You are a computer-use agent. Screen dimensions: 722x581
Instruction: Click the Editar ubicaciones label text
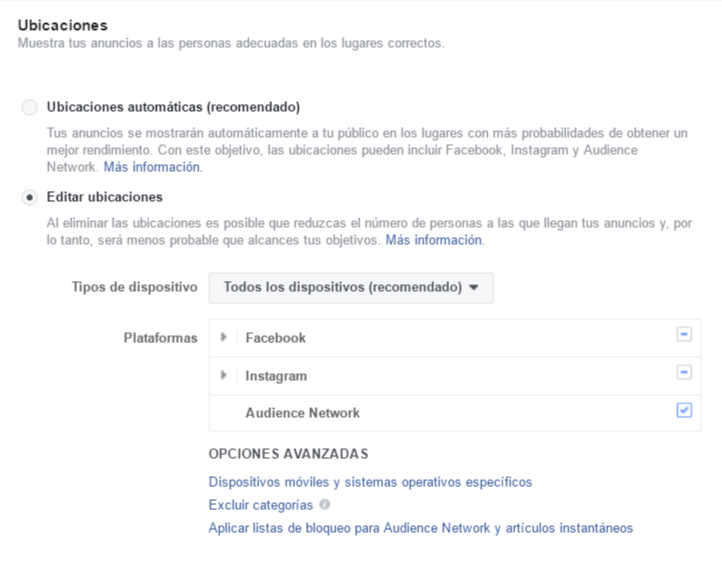[x=105, y=197]
